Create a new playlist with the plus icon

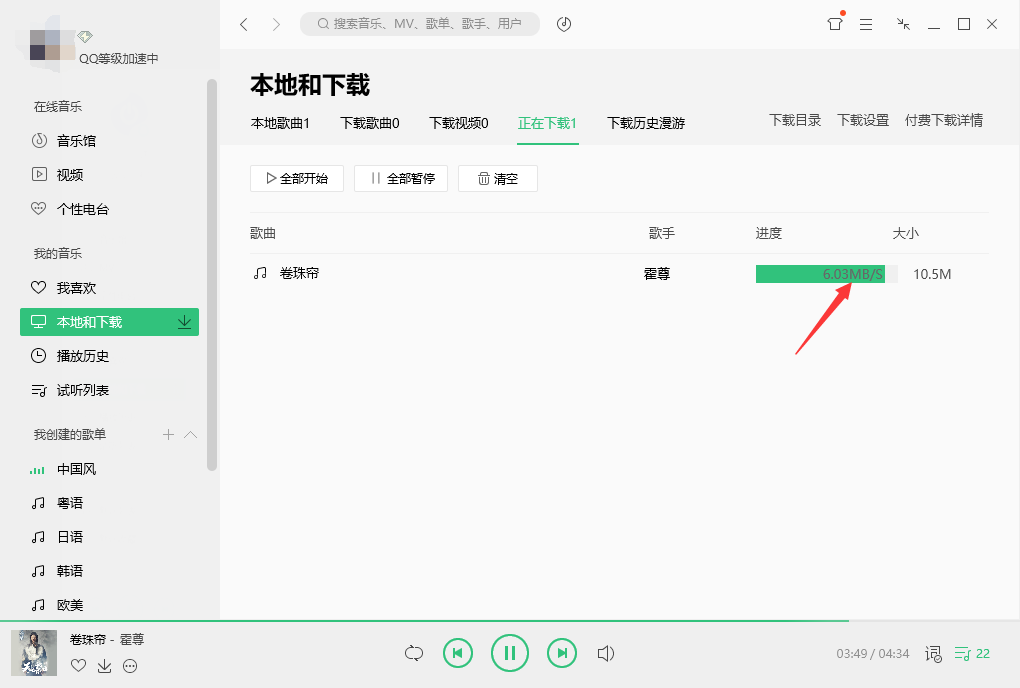pyautogui.click(x=167, y=434)
